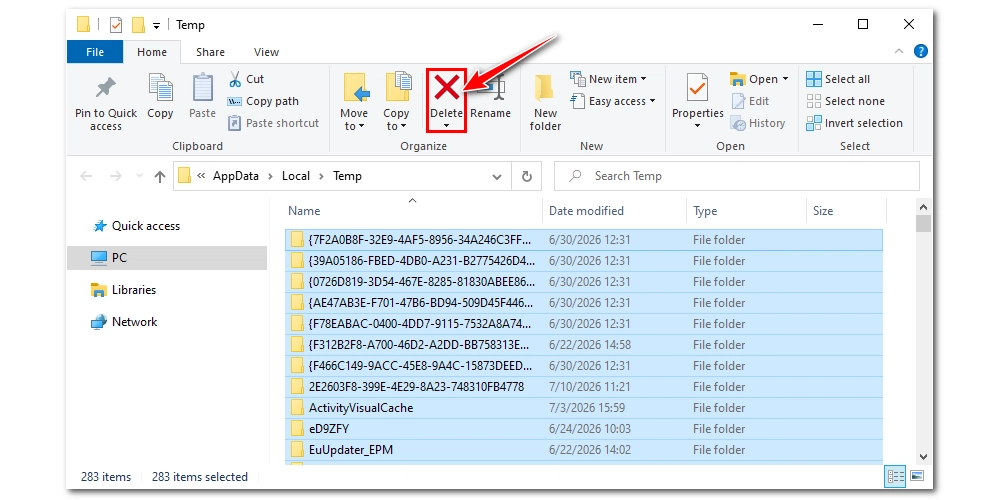Select the EuUpdater_EPM folder
This screenshot has width=1000, height=500.
click(584, 450)
